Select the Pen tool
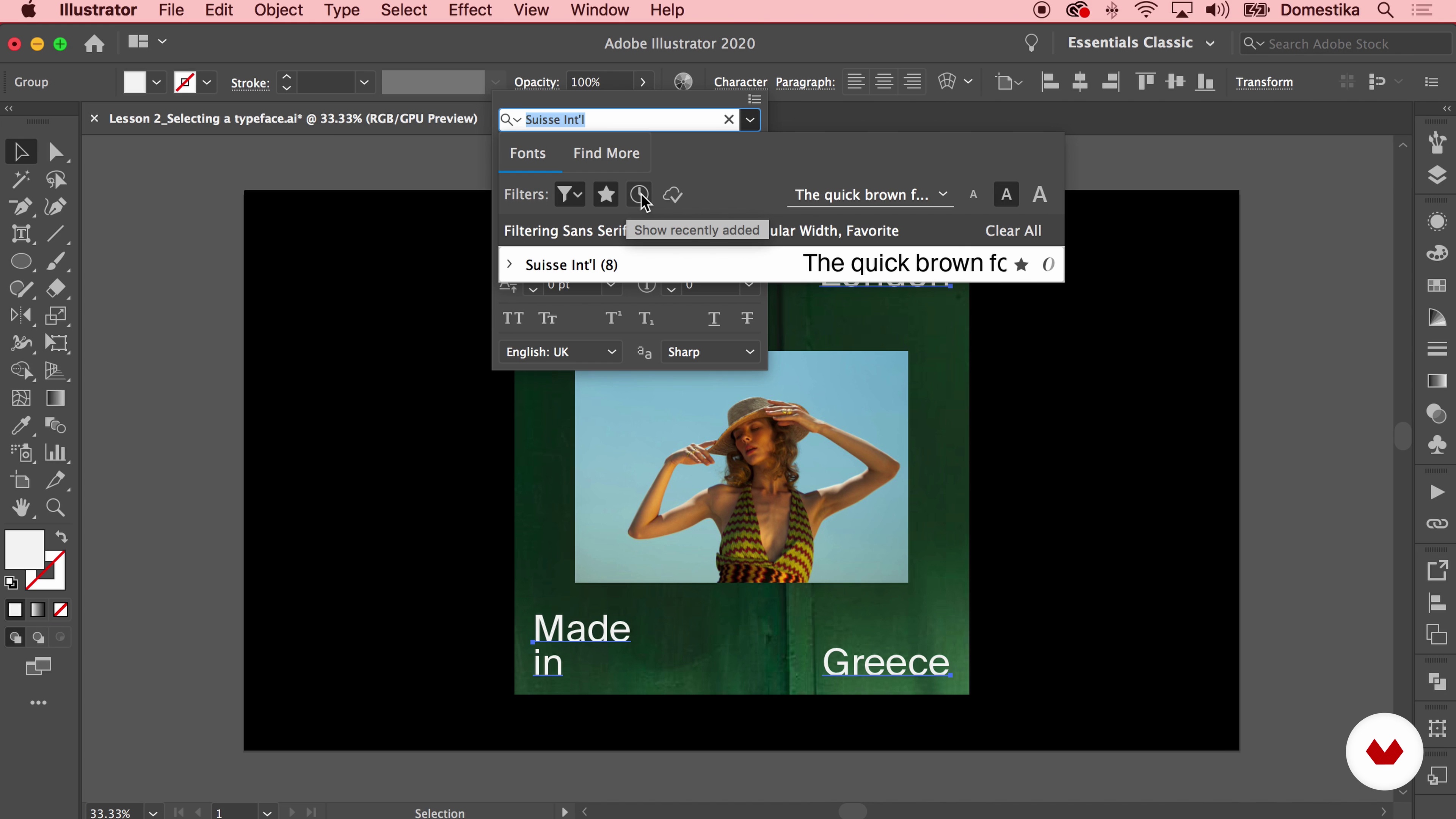This screenshot has height=819, width=1456. coord(21,206)
